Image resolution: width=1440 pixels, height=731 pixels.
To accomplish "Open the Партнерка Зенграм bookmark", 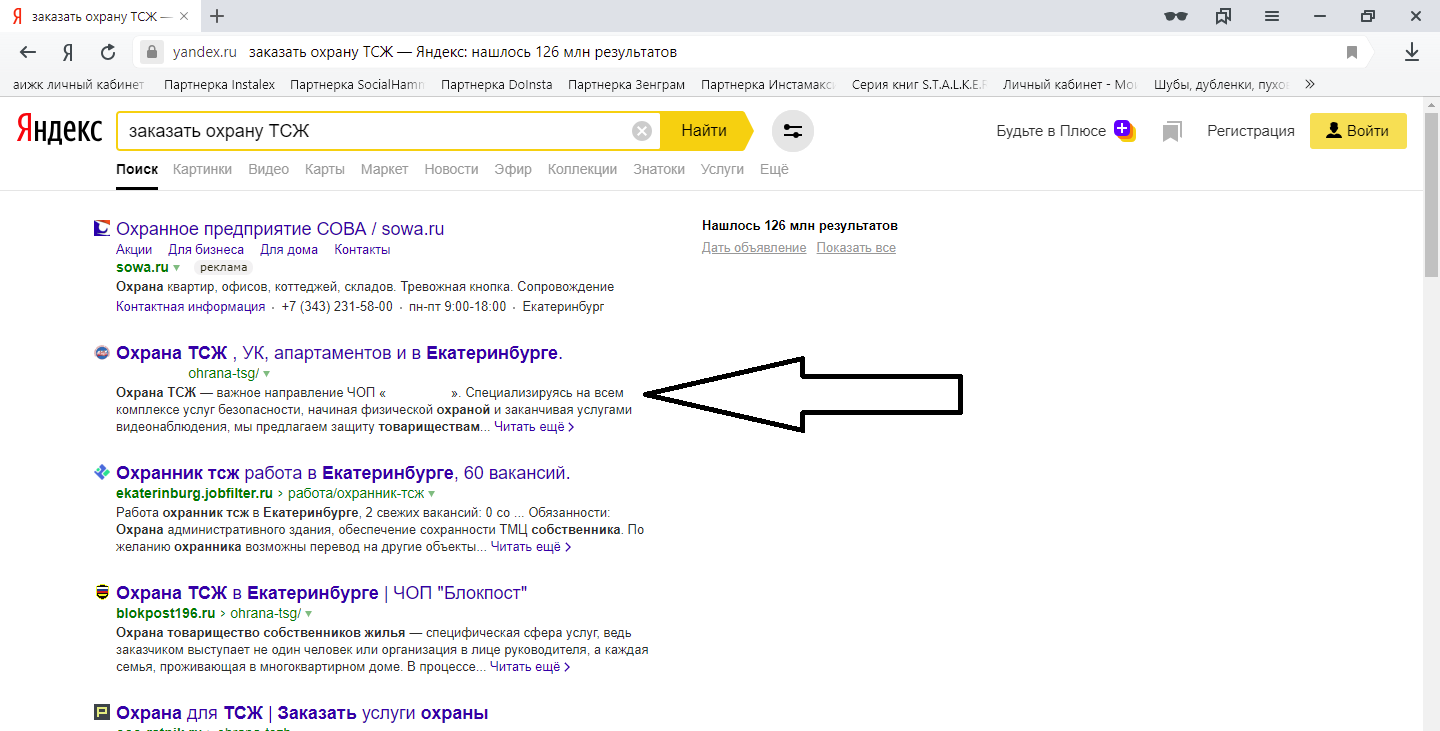I will pyautogui.click(x=627, y=84).
